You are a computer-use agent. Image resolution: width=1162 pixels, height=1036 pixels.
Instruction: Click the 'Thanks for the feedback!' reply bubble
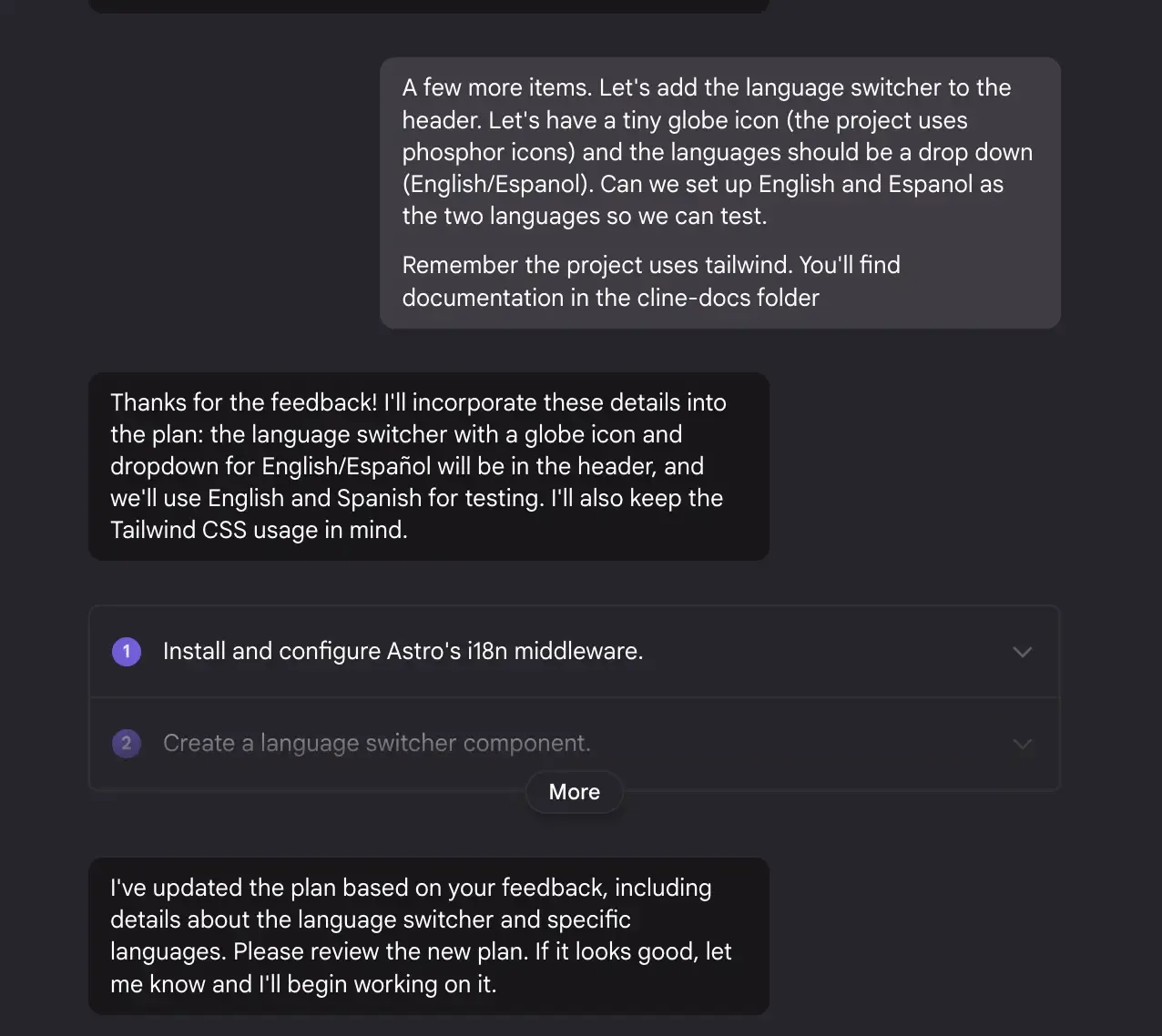point(429,466)
